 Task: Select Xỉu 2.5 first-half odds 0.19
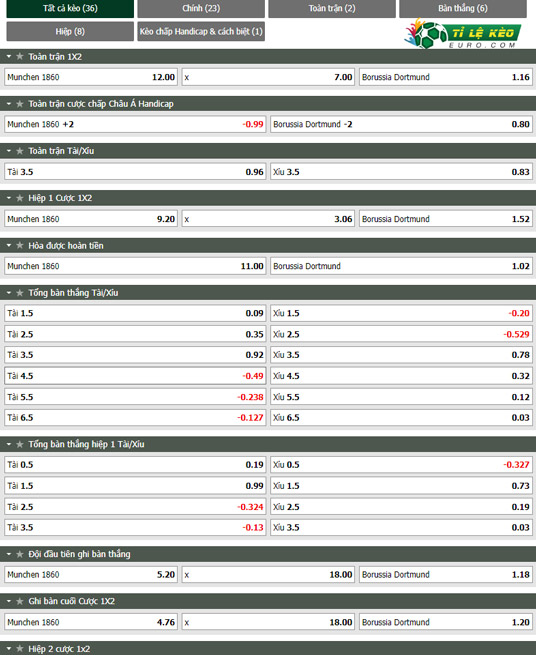click(401, 507)
